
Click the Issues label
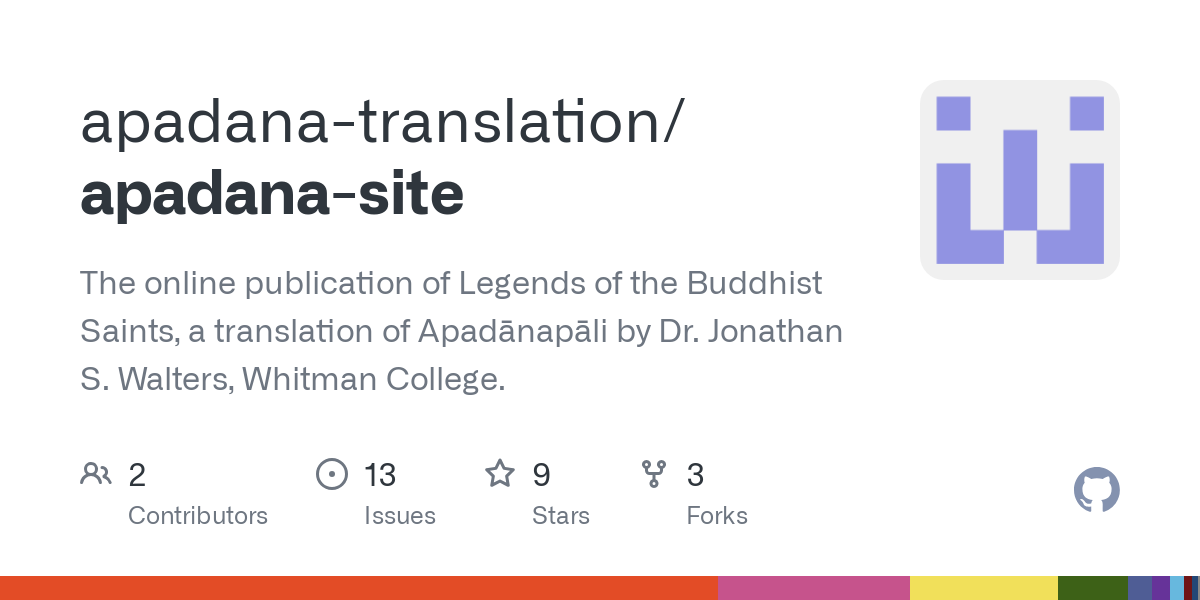(x=400, y=516)
